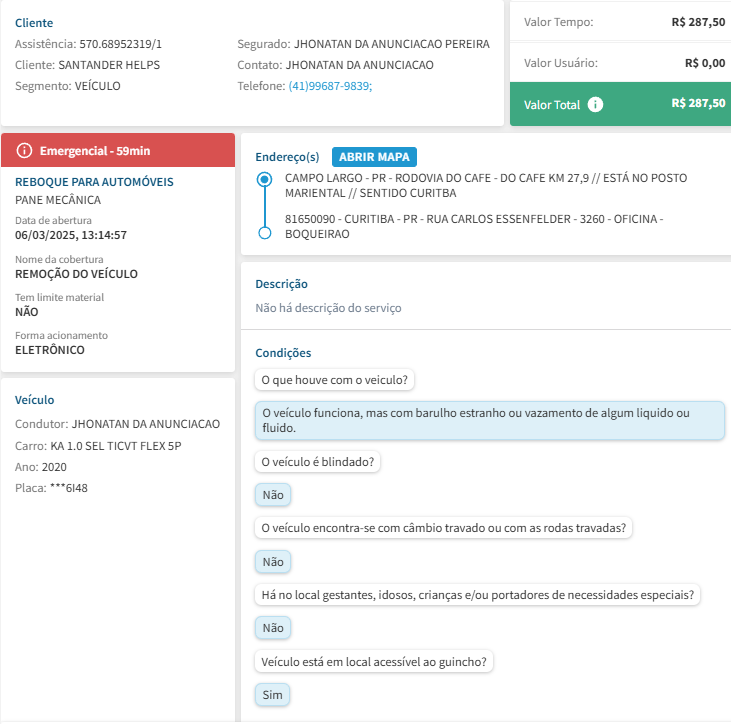
Task: Click 'Não' under the gestantes question
Action: (x=273, y=628)
